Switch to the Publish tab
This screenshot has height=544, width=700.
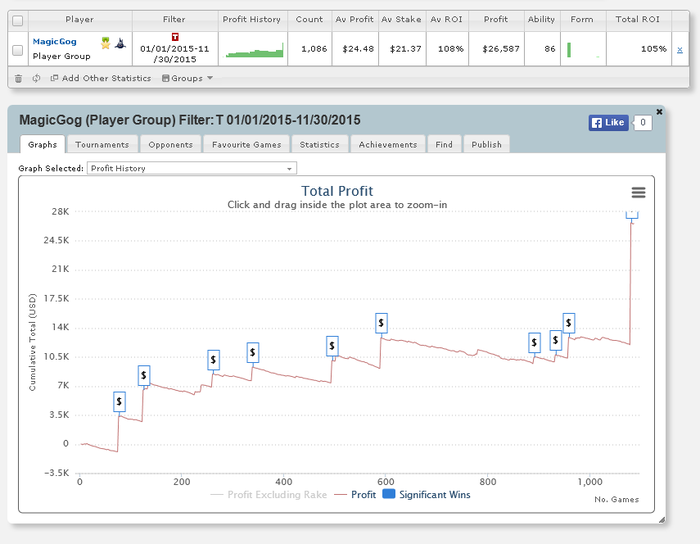point(486,145)
